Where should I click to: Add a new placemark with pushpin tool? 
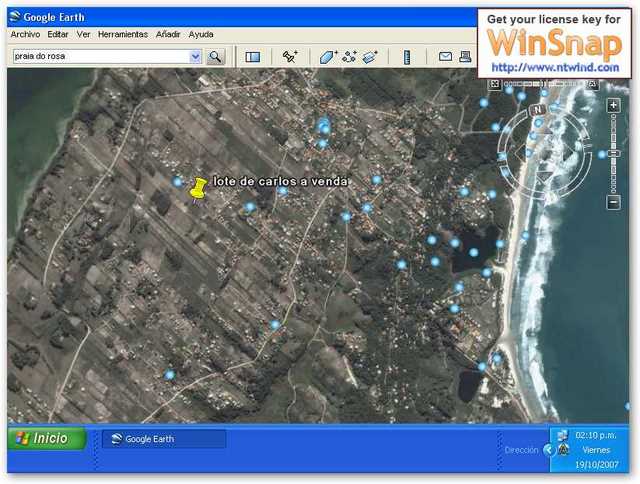coord(290,57)
